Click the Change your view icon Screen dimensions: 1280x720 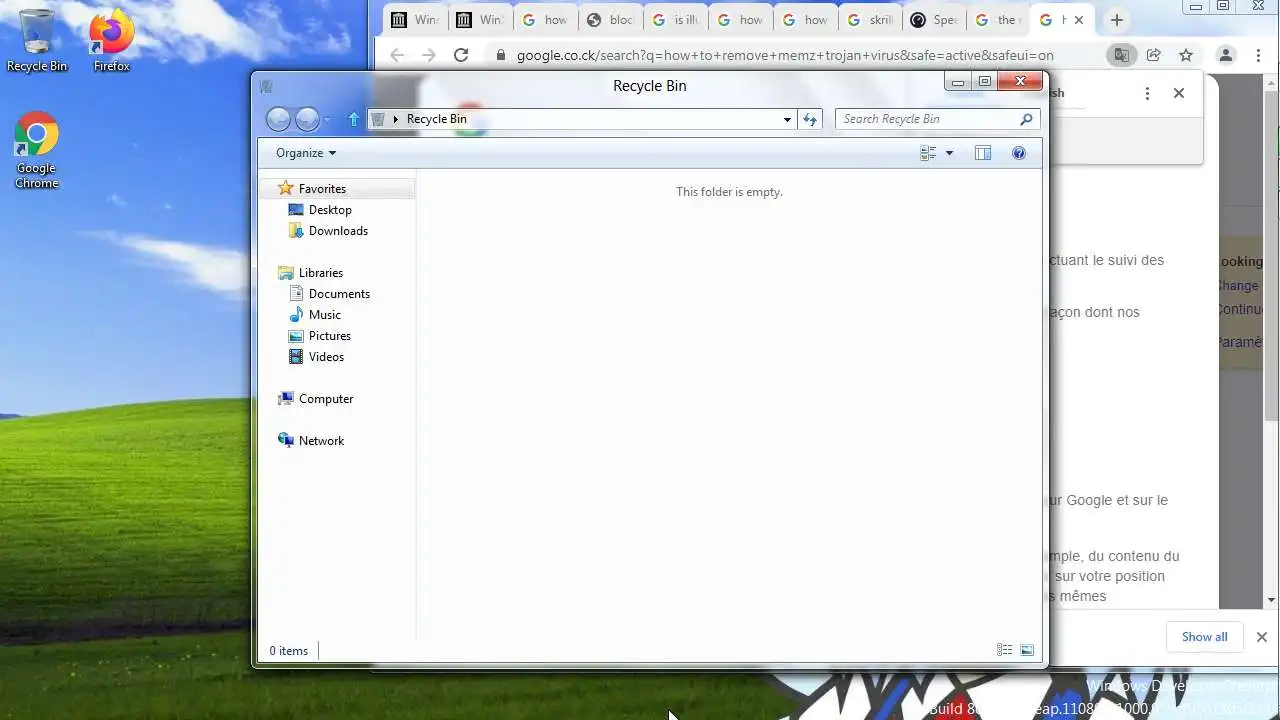point(928,153)
